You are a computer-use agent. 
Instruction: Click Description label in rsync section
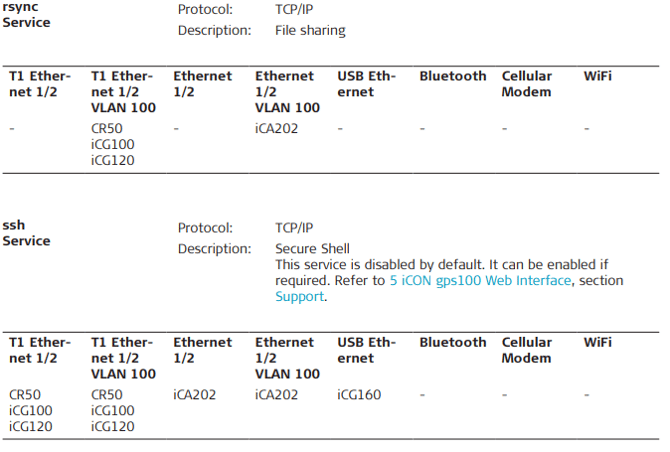tap(214, 31)
